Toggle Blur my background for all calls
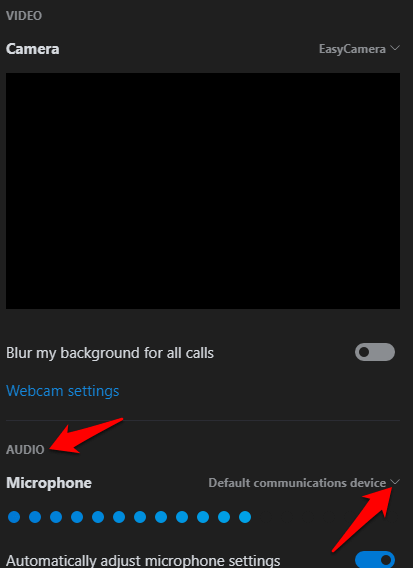 tap(375, 352)
